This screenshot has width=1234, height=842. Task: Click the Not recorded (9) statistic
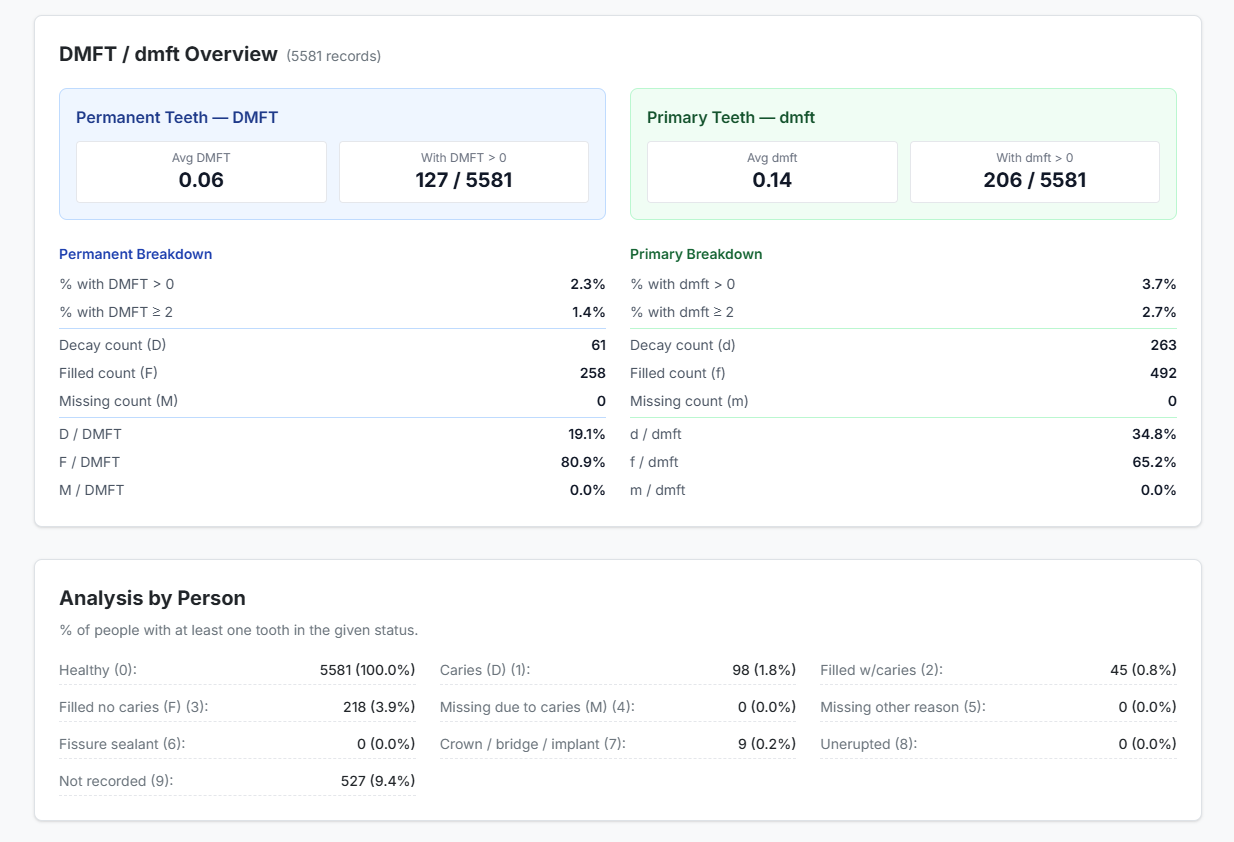point(237,781)
